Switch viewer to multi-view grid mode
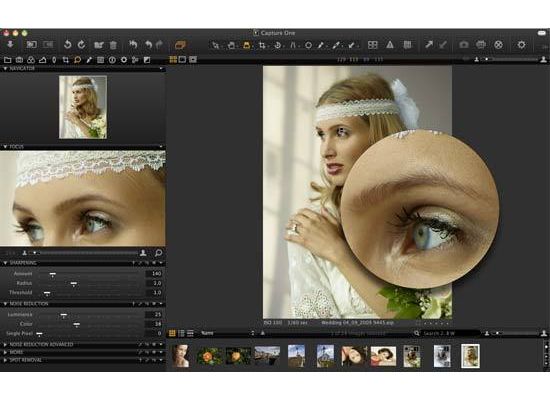Viewport: 550px width, 400px height. [x=173, y=59]
